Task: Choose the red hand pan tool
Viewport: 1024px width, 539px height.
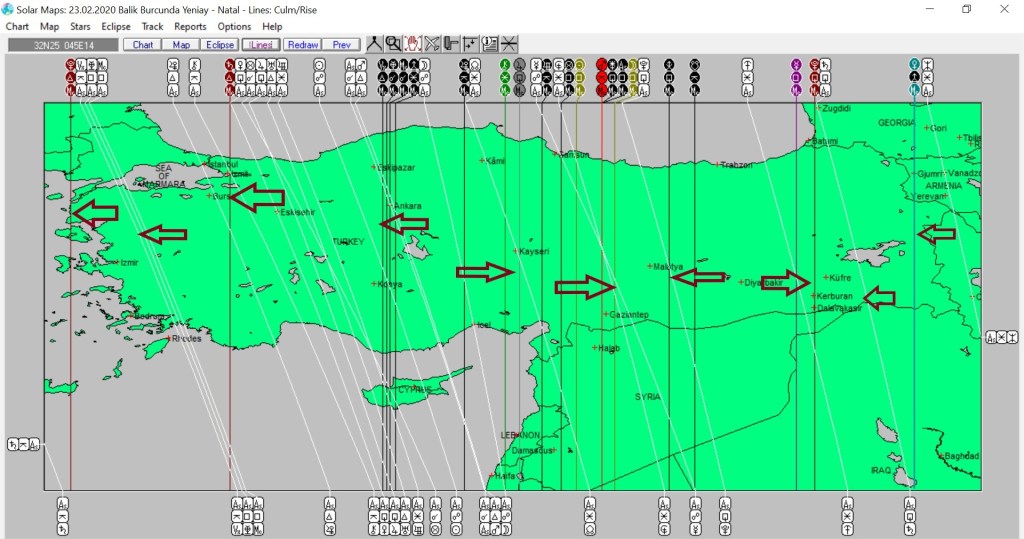Action: (412, 44)
